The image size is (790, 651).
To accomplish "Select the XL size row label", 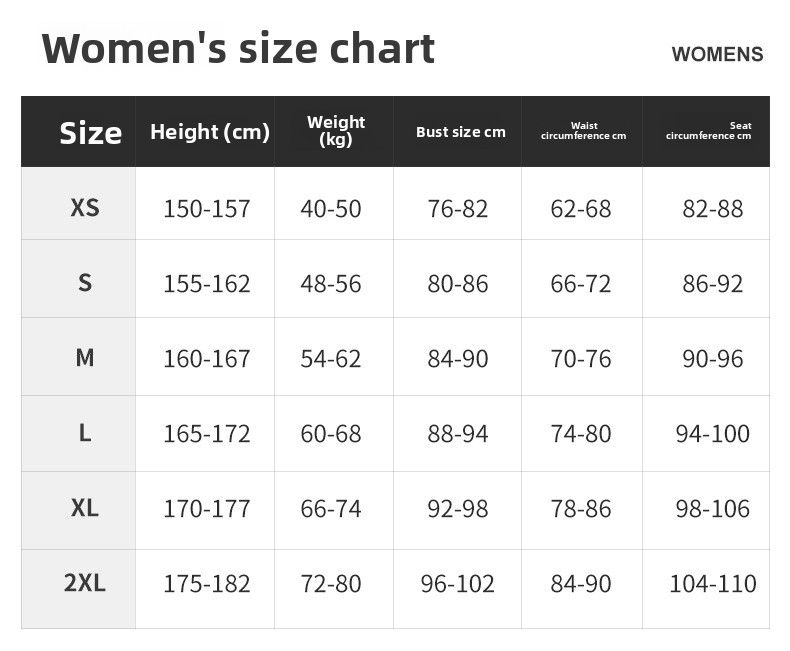I will pos(85,508).
